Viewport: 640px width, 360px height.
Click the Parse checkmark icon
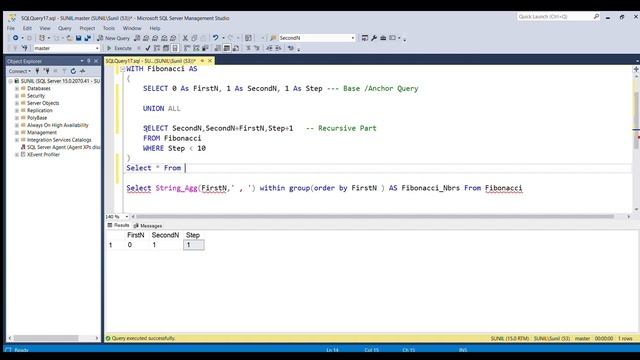[148, 48]
